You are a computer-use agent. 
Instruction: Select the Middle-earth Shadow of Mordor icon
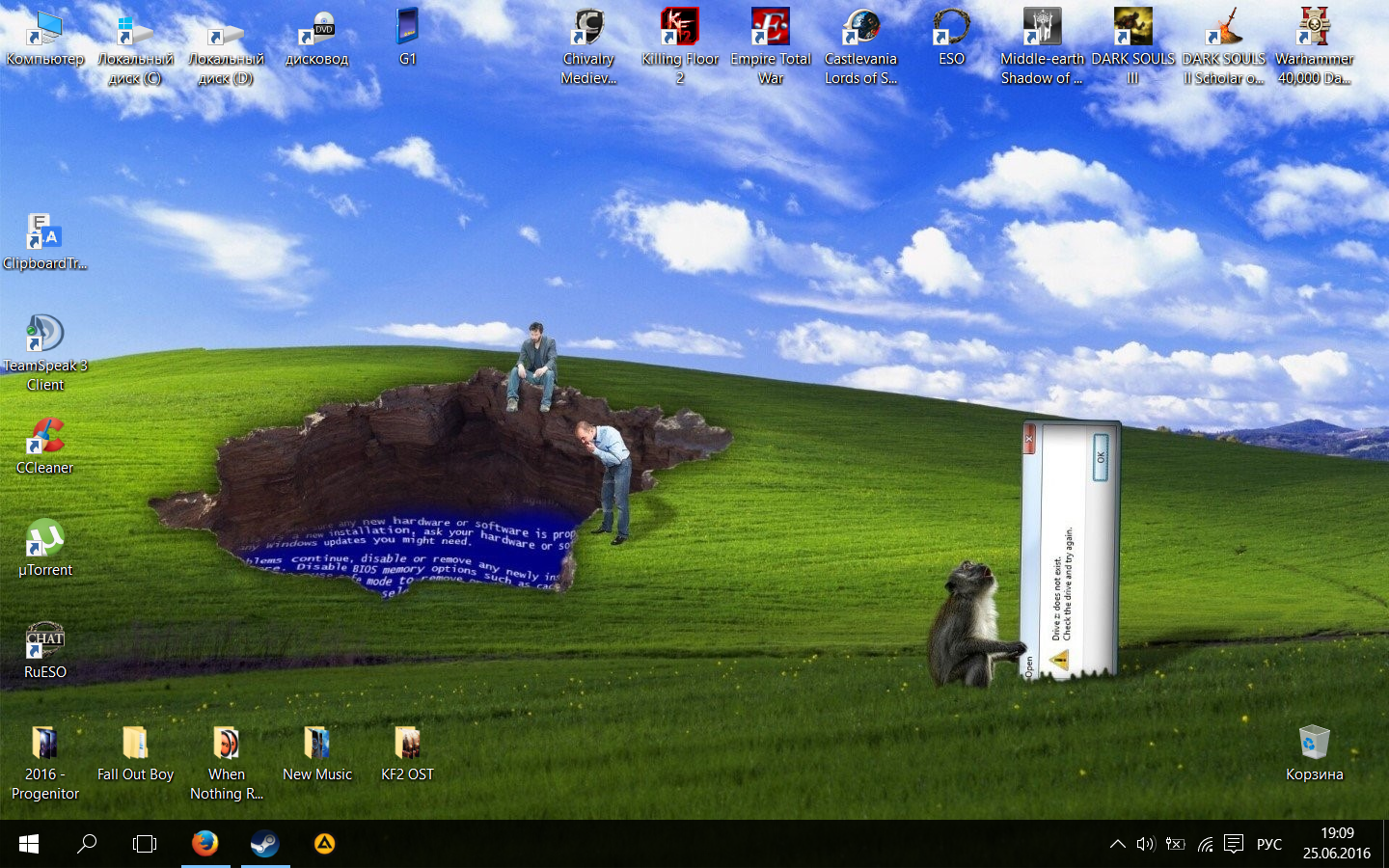(1042, 29)
